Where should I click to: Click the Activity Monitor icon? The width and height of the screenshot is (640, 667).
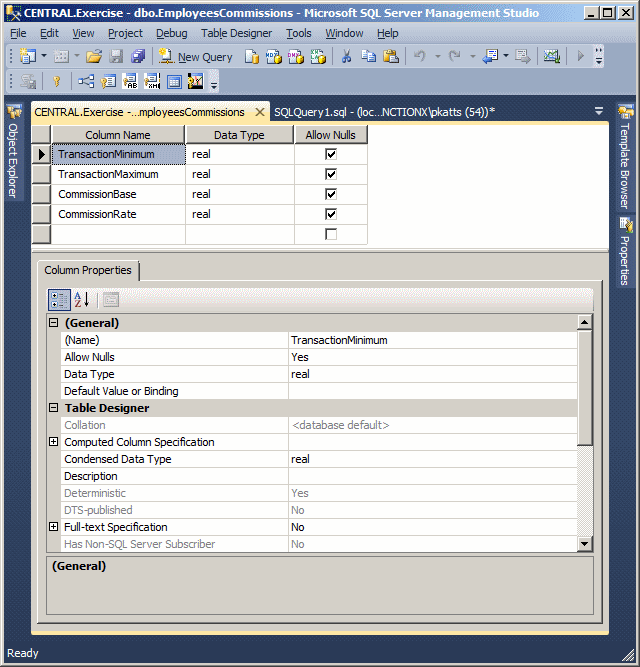coord(552,56)
